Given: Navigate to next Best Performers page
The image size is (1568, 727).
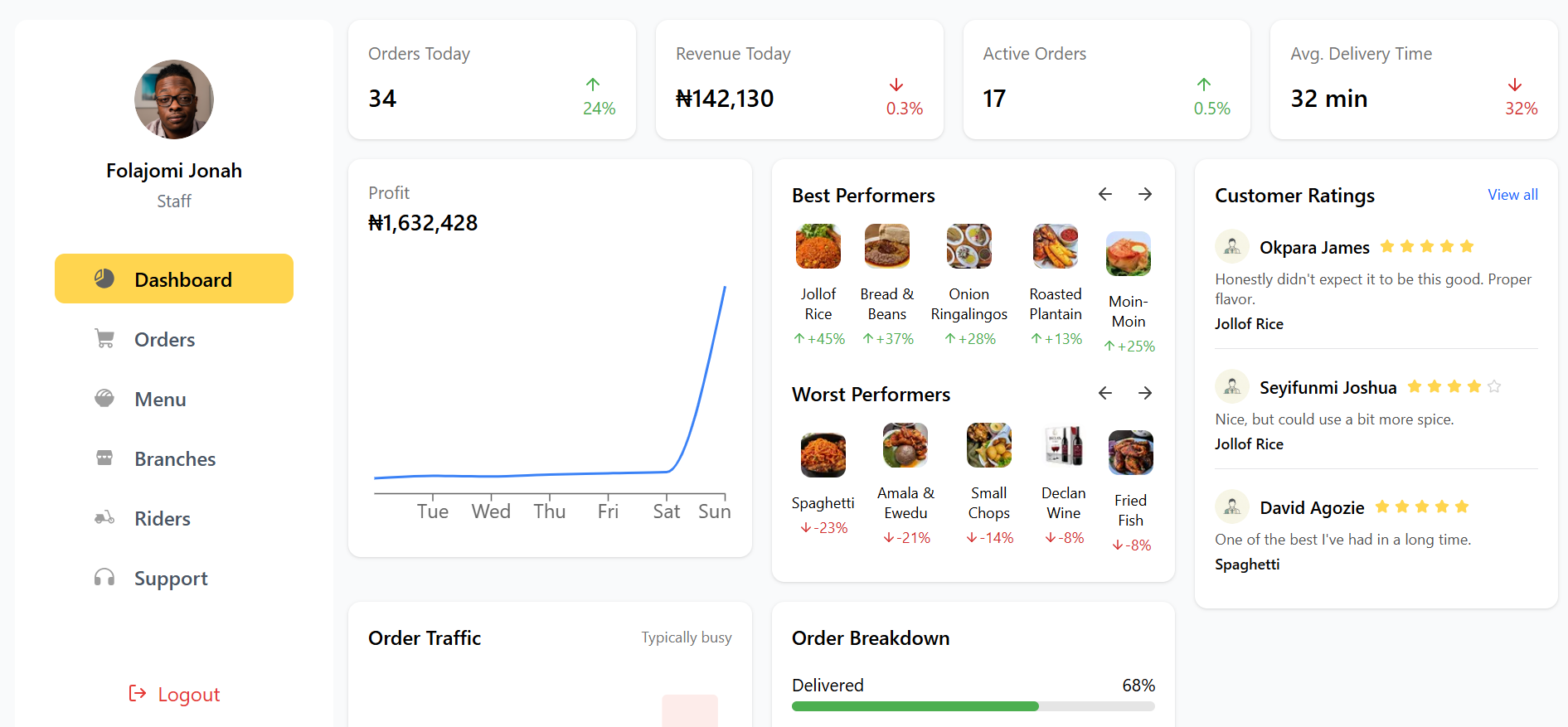Looking at the screenshot, I should [1145, 194].
